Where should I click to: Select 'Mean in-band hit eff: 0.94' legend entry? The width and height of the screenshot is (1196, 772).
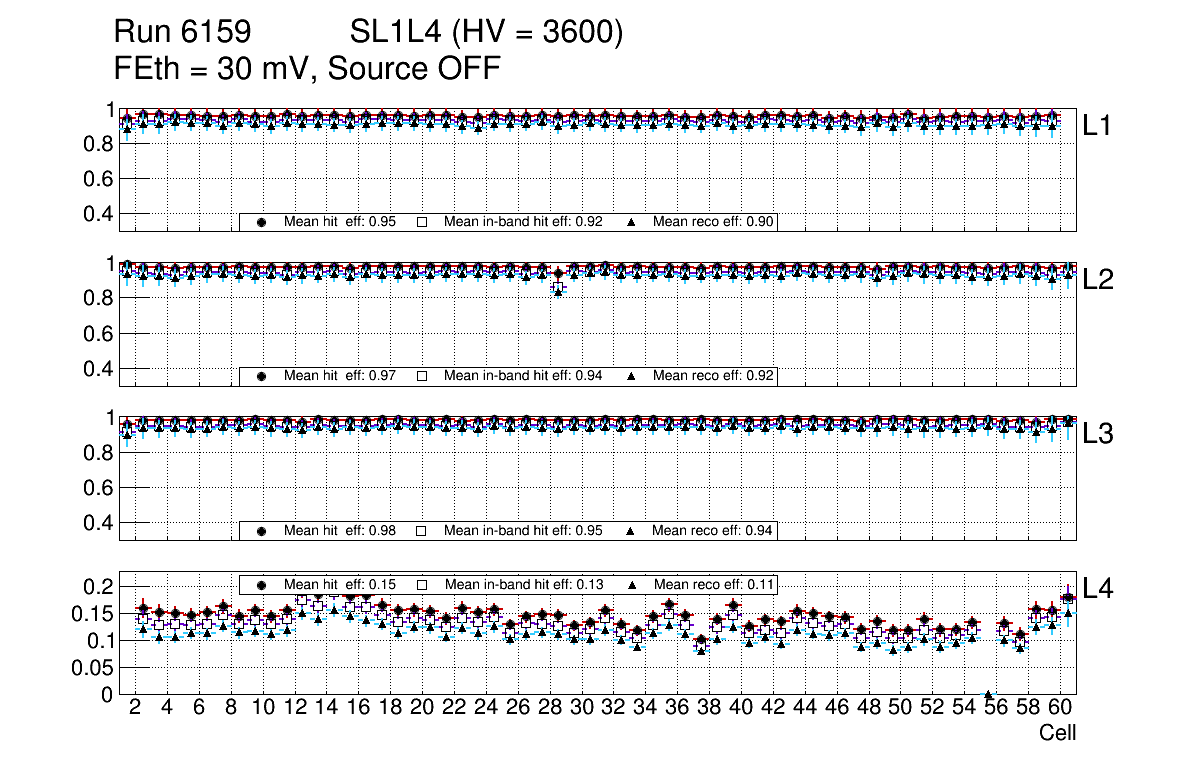(x=522, y=377)
